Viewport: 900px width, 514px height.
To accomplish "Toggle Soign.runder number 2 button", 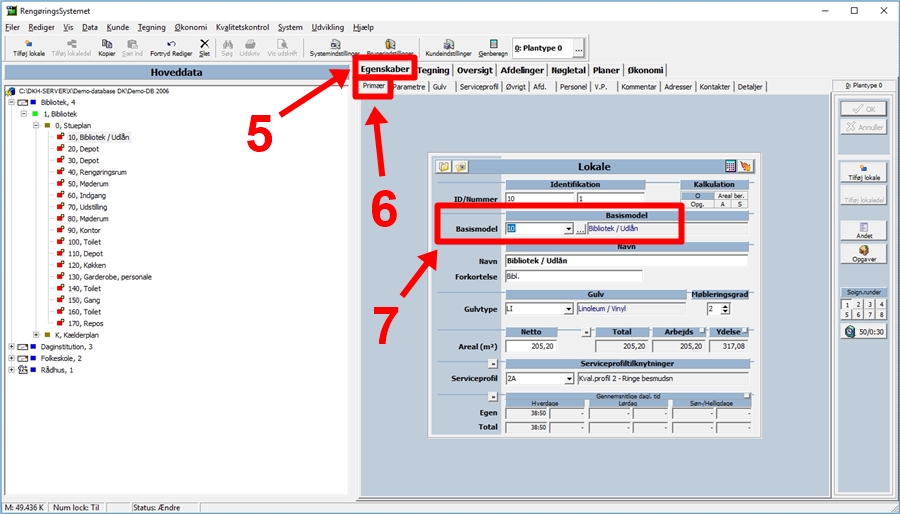I will [858, 305].
